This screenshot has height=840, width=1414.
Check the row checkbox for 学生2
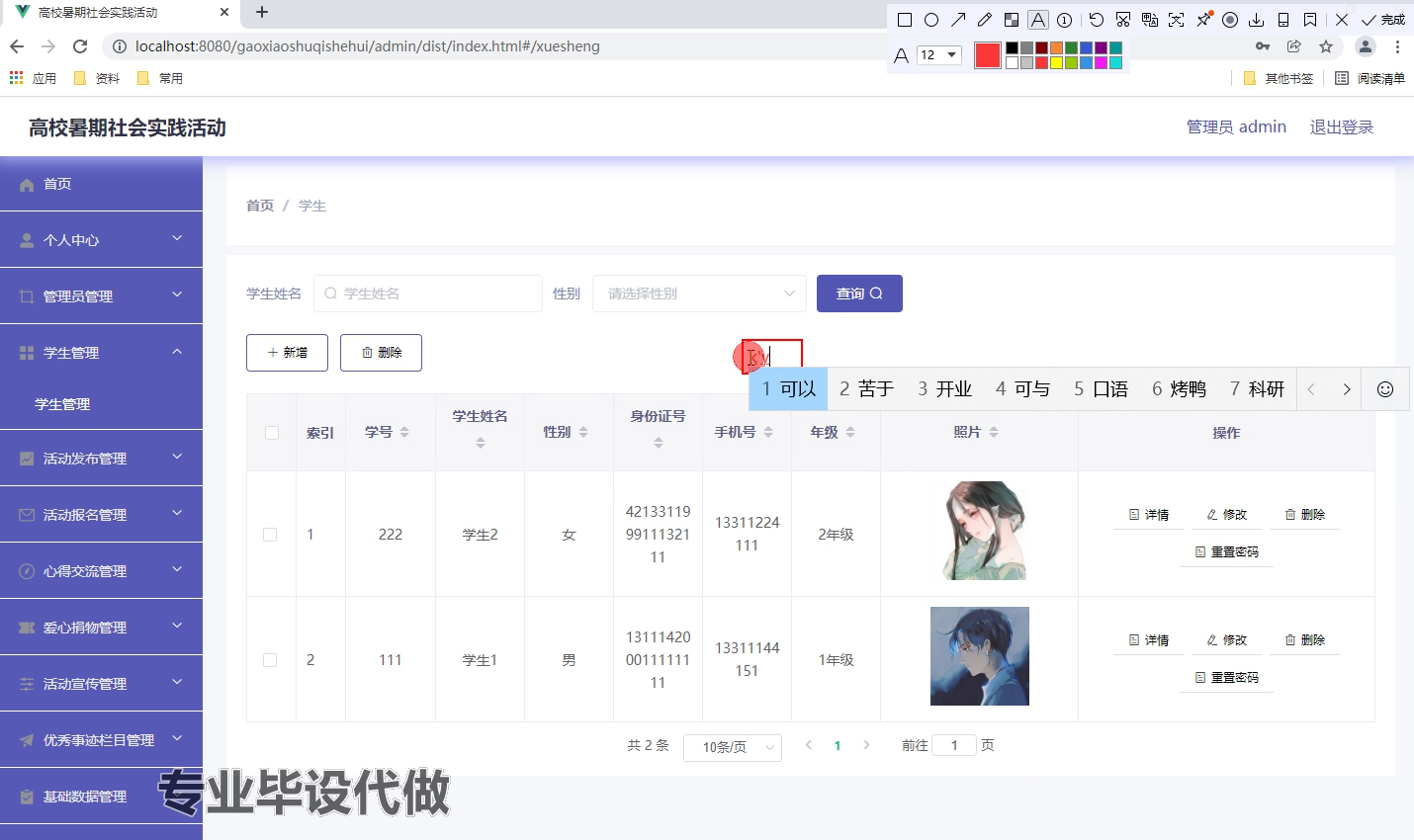(270, 535)
